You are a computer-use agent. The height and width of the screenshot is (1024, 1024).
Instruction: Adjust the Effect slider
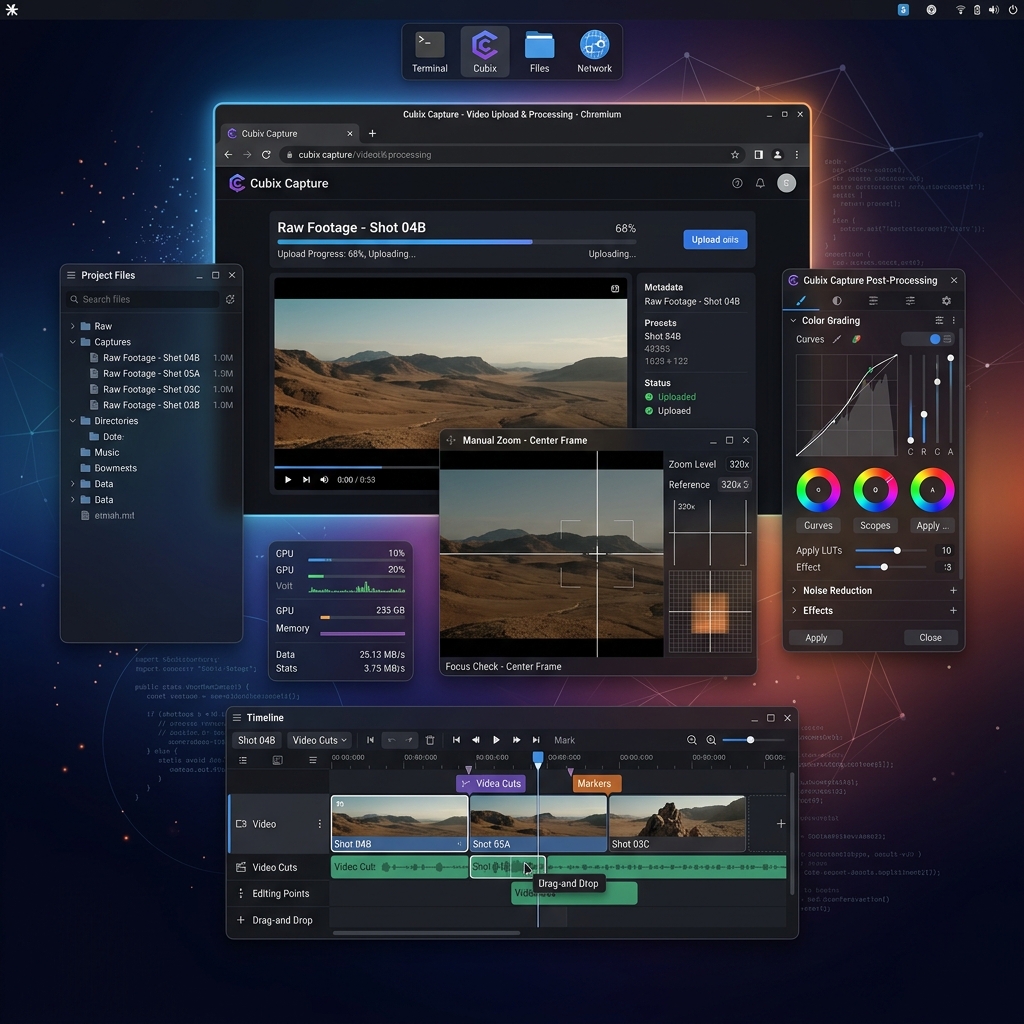[x=891, y=567]
